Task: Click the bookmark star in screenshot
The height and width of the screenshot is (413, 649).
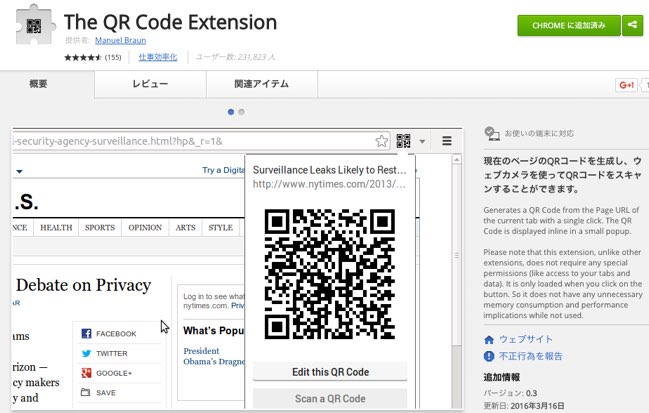Action: click(x=382, y=141)
